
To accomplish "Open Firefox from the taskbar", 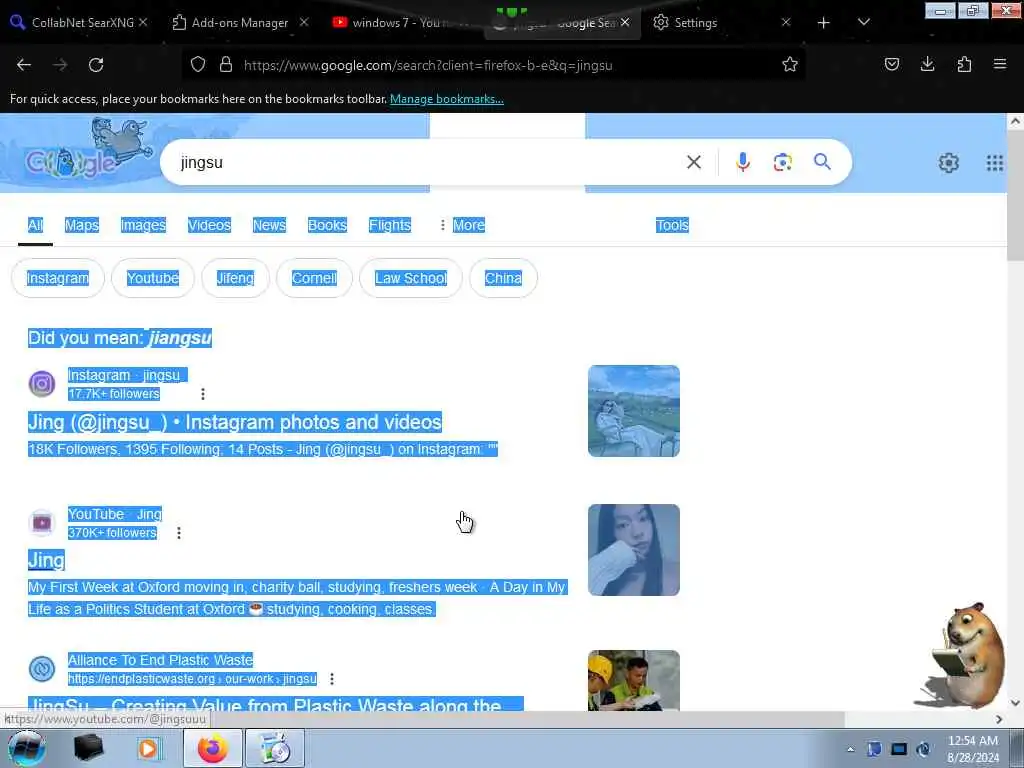I will point(212,748).
